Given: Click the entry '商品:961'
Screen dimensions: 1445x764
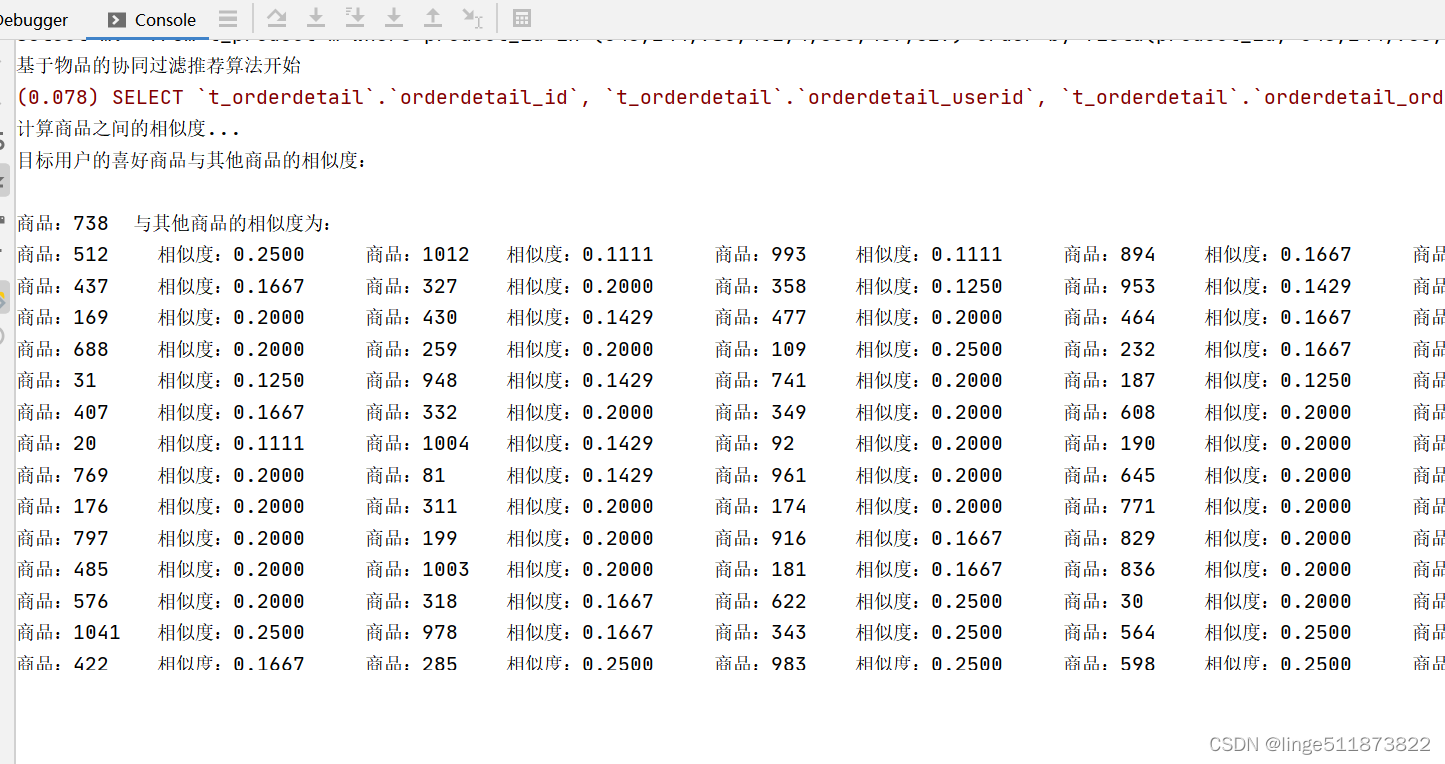Looking at the screenshot, I should click(x=761, y=475).
